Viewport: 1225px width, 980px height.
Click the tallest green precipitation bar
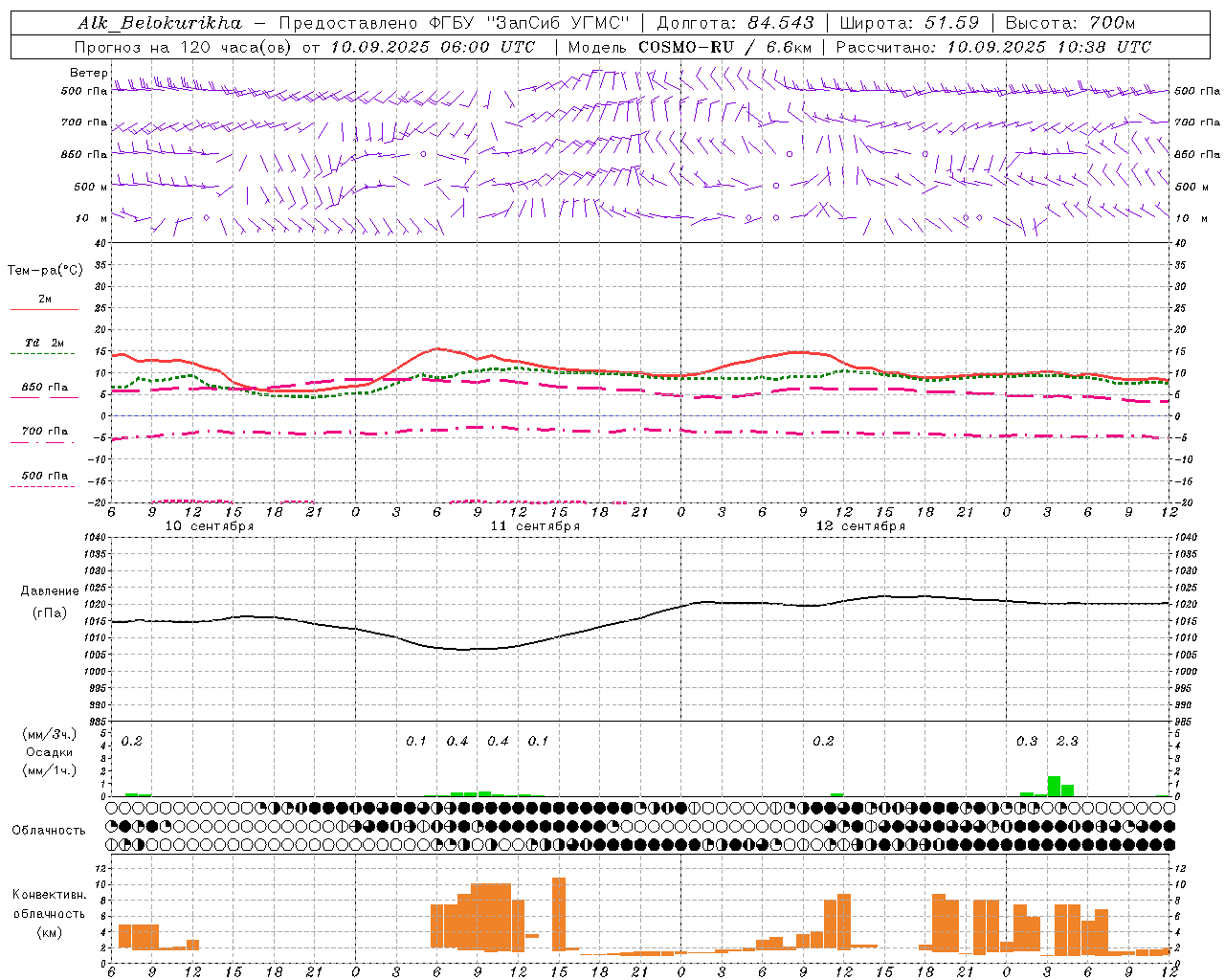[x=1054, y=786]
